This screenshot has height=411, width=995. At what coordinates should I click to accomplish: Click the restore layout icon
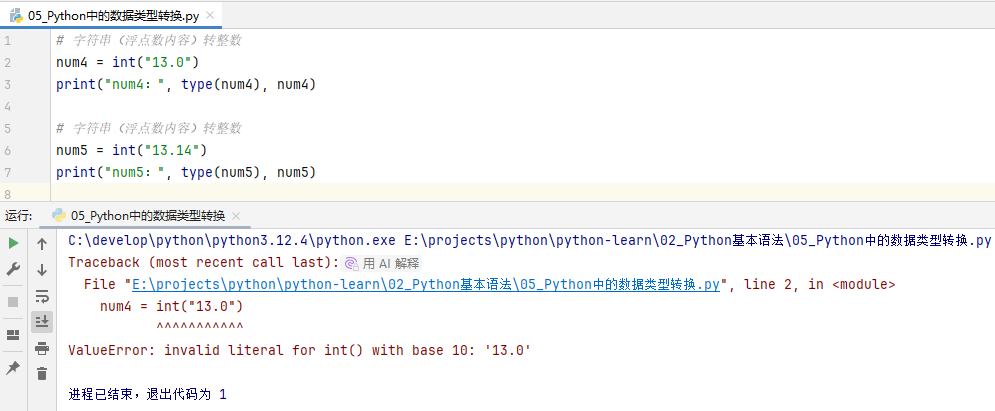coord(13,335)
